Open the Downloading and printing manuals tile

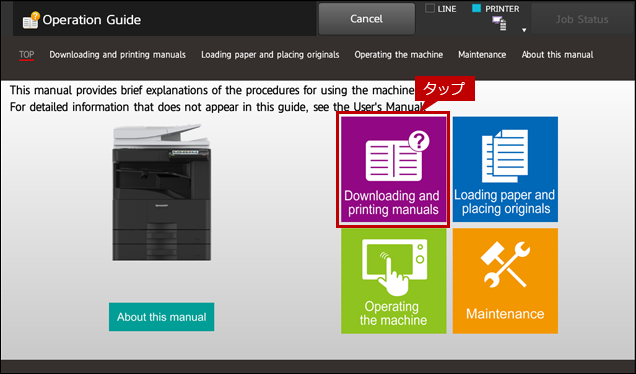pos(393,170)
